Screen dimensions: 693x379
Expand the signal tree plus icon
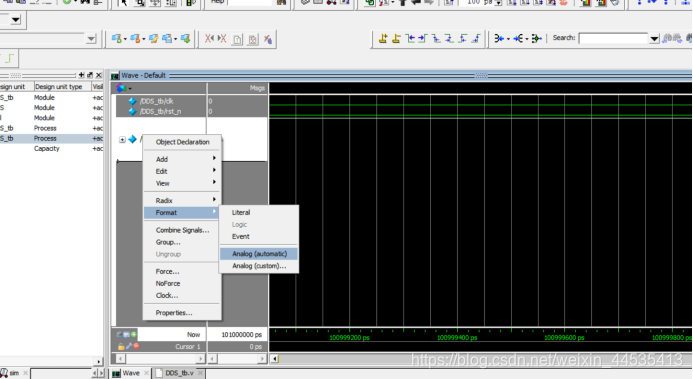click(x=122, y=140)
